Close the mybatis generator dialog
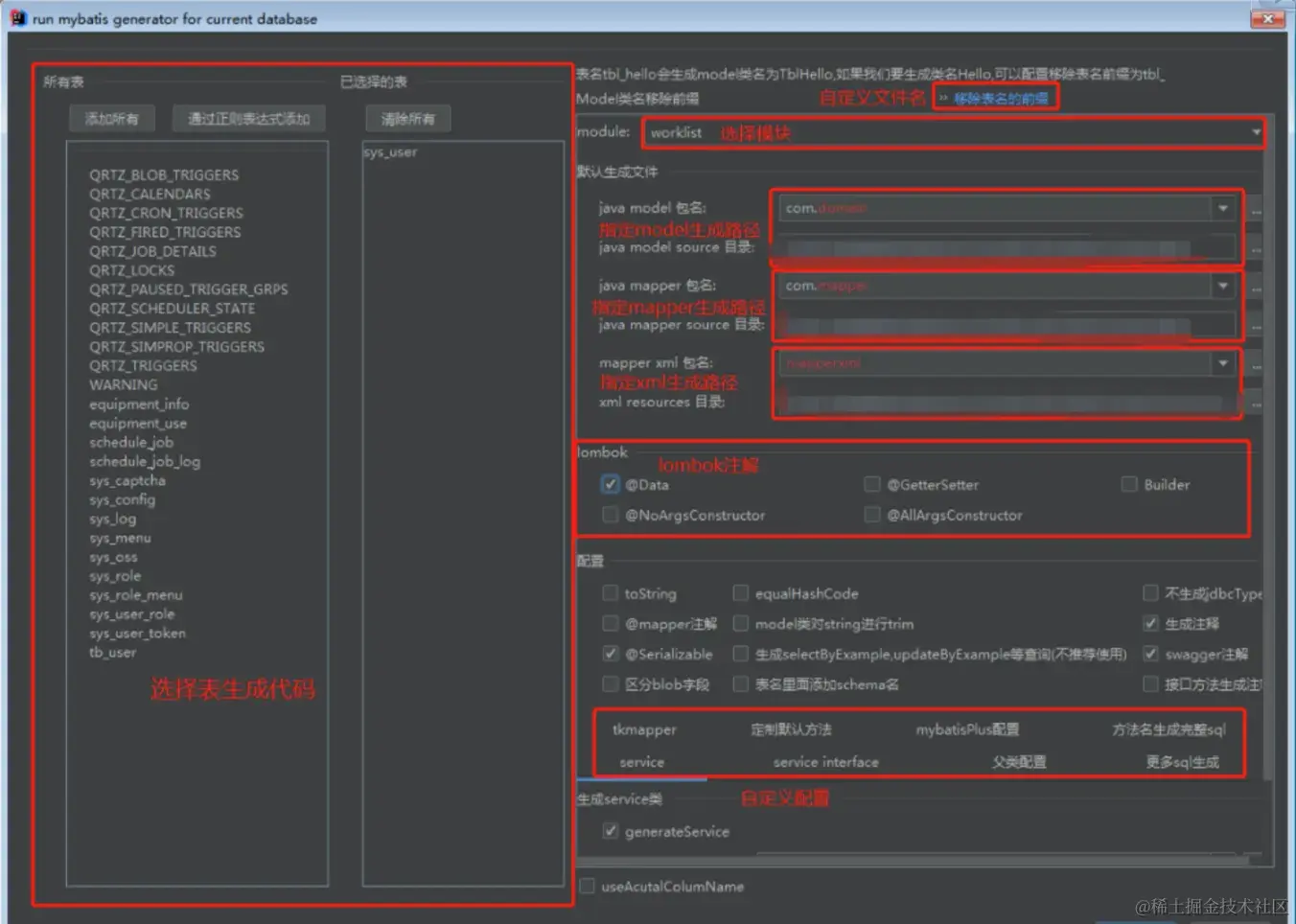 pyautogui.click(x=1267, y=18)
